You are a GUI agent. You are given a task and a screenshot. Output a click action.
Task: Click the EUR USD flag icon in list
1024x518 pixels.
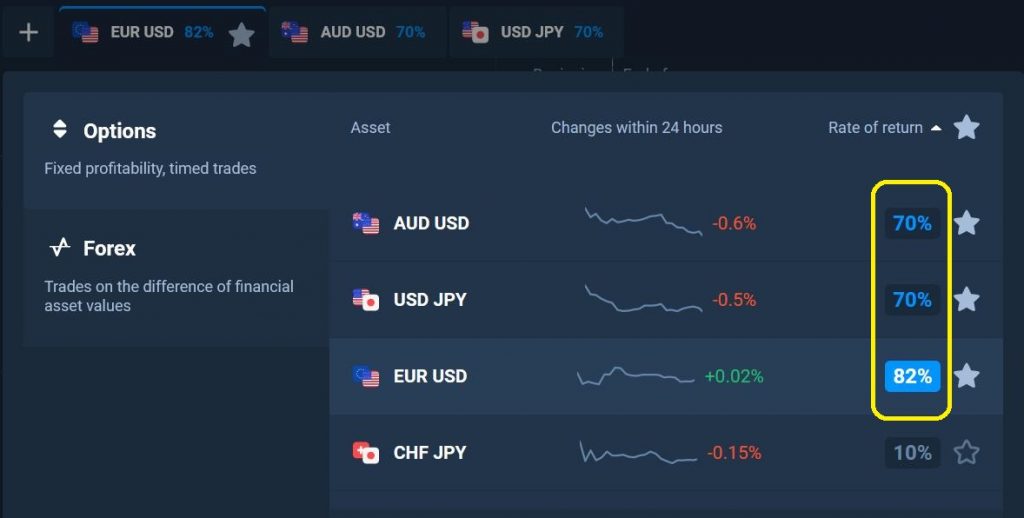point(366,376)
